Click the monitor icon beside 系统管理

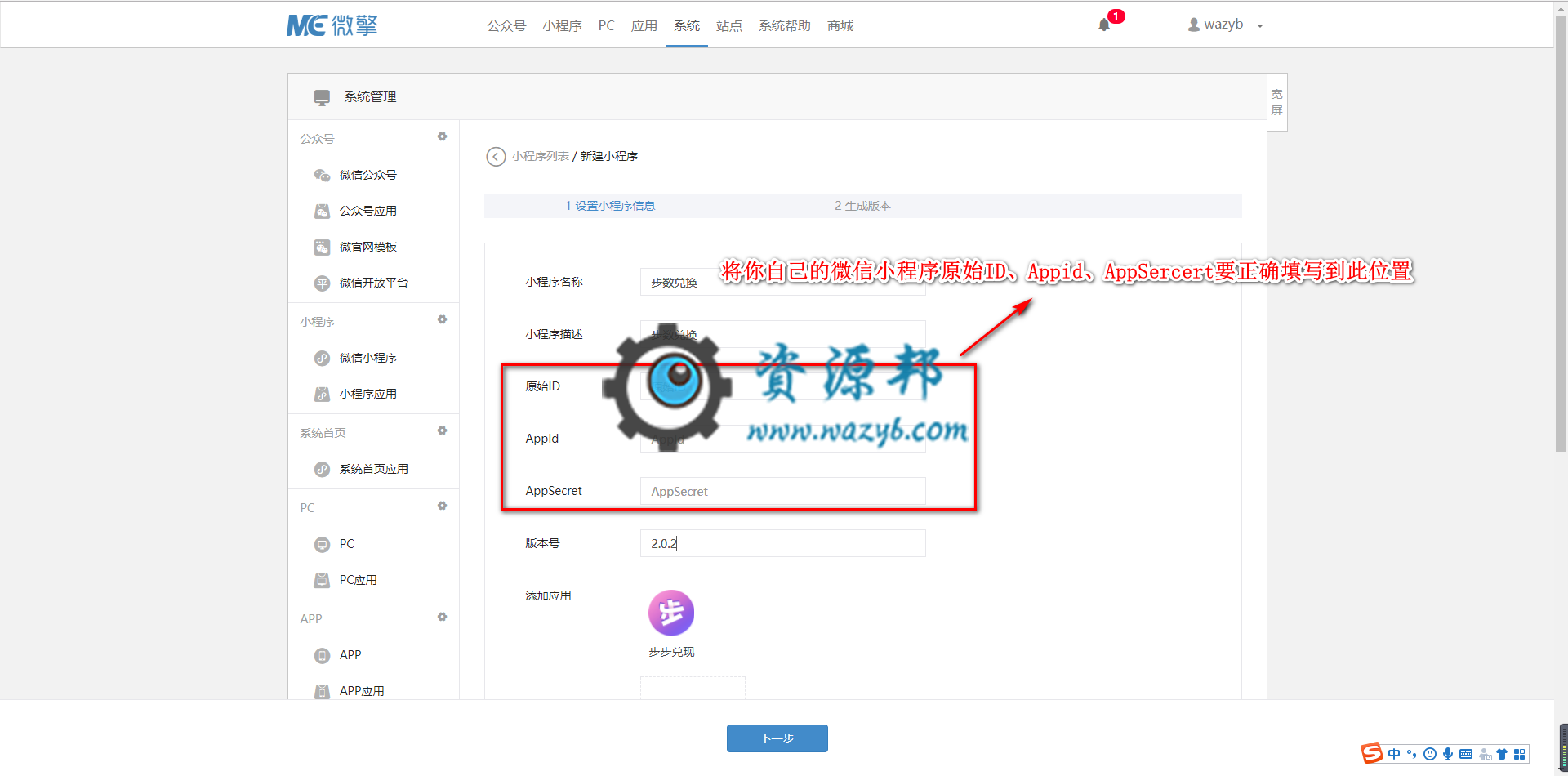point(322,97)
